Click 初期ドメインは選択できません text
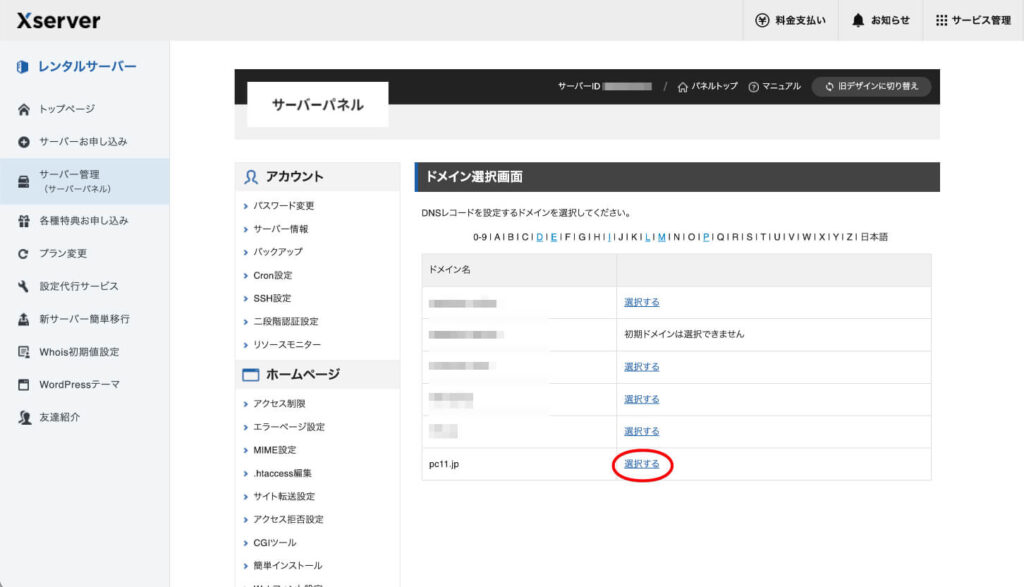Screen dimensions: 1024x587 (x=684, y=334)
